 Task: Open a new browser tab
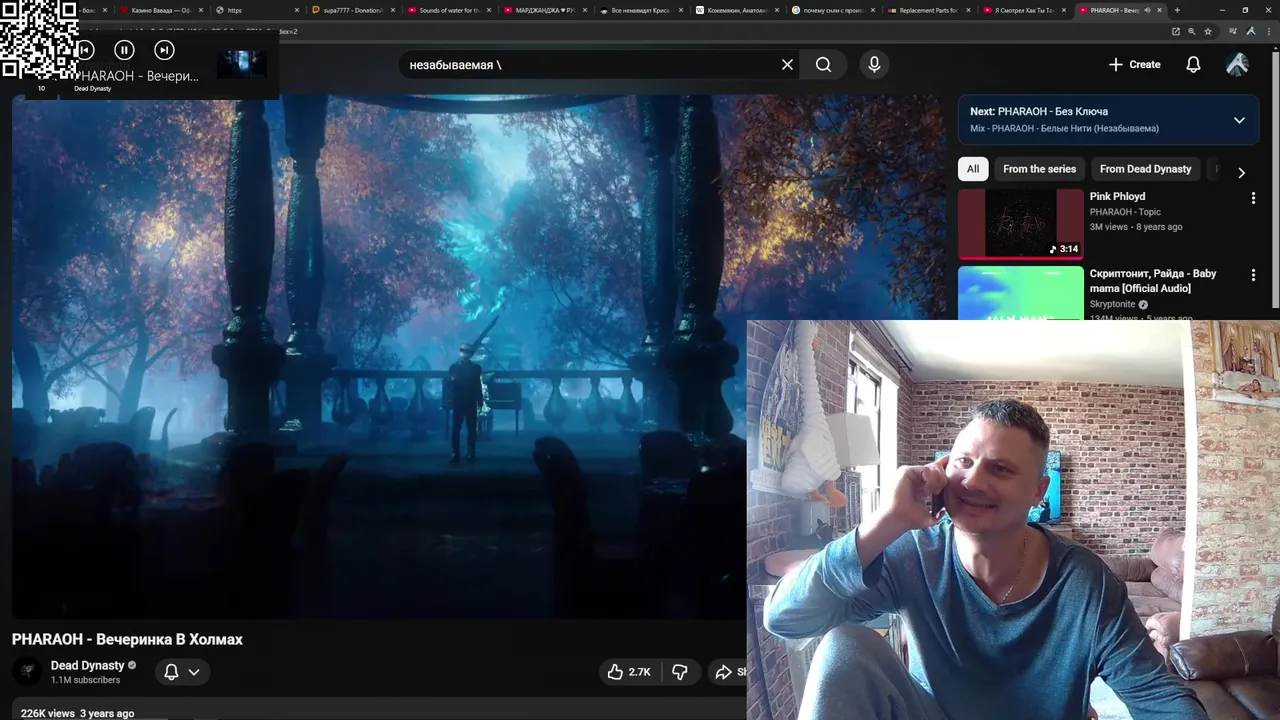pos(1177,10)
